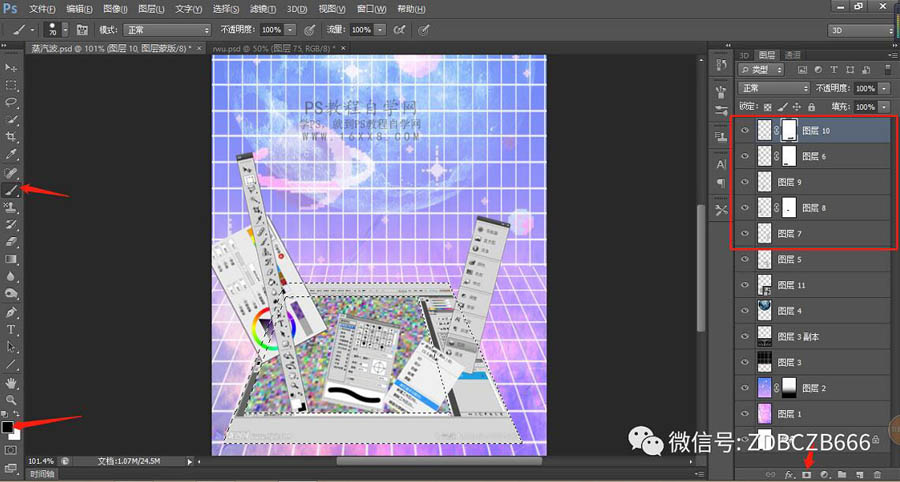The image size is (900, 482).
Task: Select the 图层 2 layer thumbnail
Action: (x=765, y=388)
